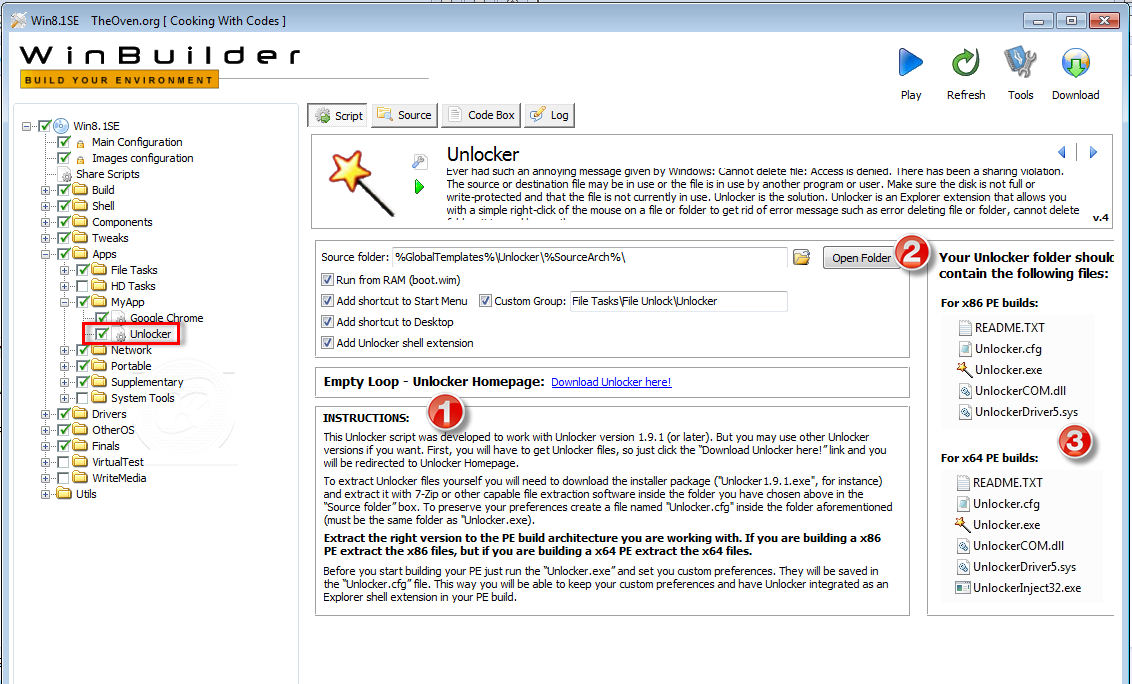This screenshot has height=684, width=1132.
Task: Select the Tweaks tree item
Action: (x=110, y=238)
